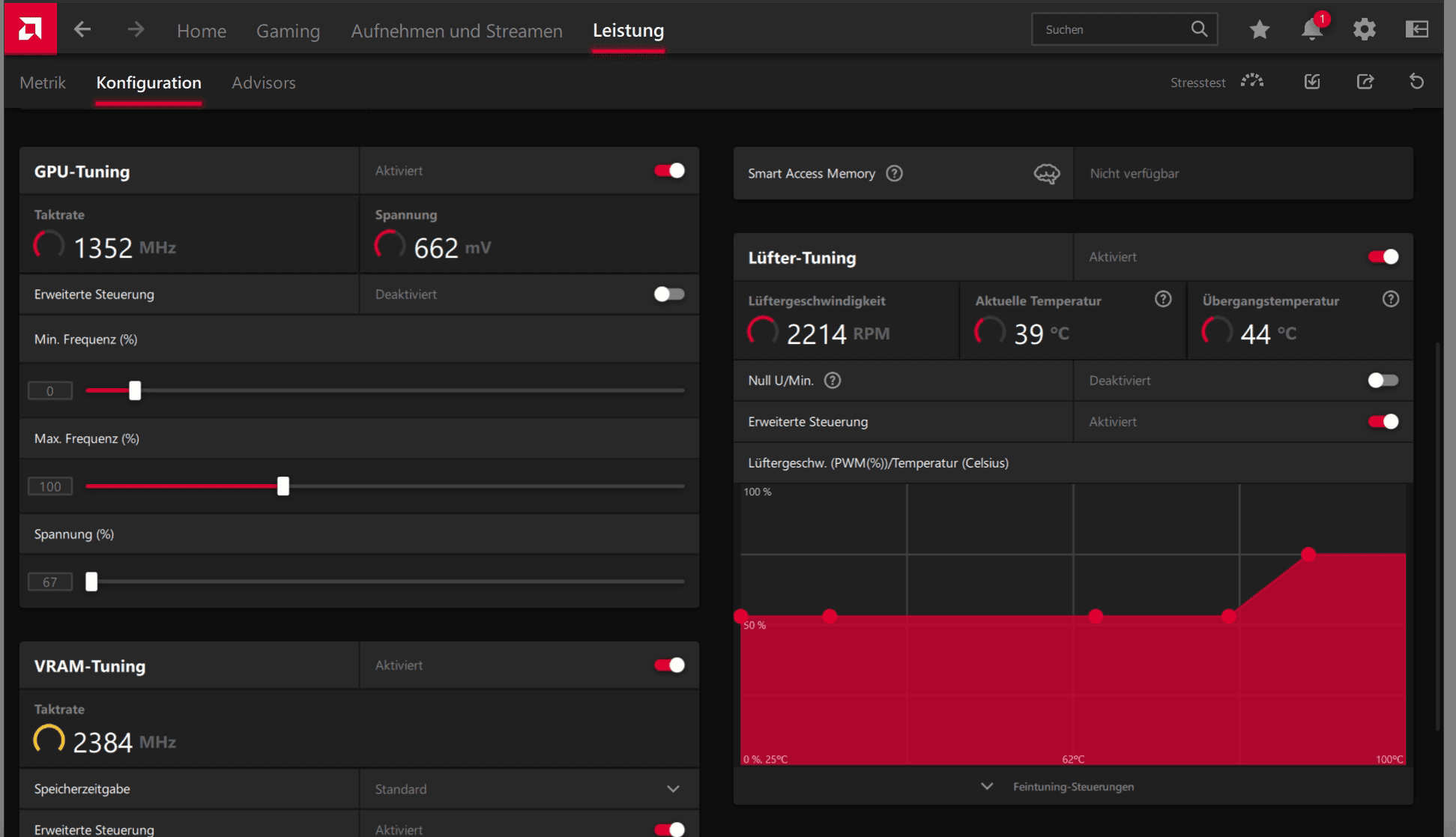Click the AMD logo icon
This screenshot has width=1456, height=837.
coord(30,29)
